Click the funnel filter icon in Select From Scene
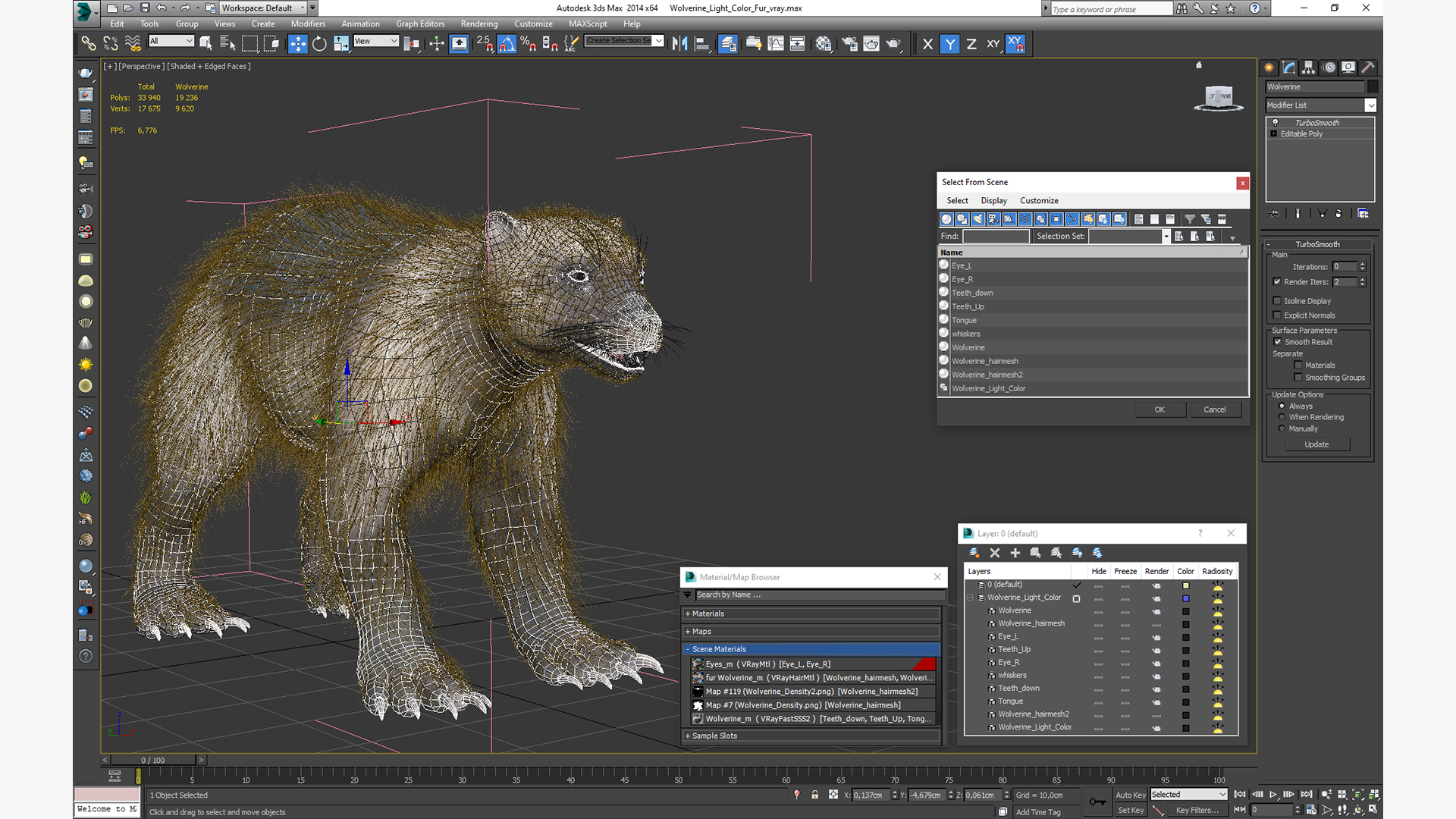 (1189, 219)
